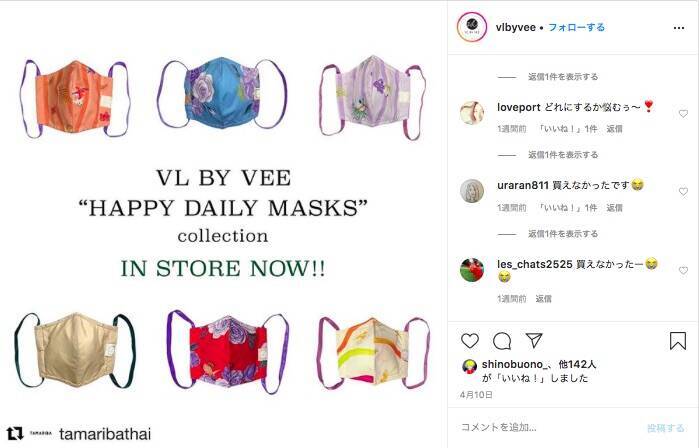Toggle like on uraran811's comment
The height and width of the screenshot is (448, 699).
(x=683, y=191)
